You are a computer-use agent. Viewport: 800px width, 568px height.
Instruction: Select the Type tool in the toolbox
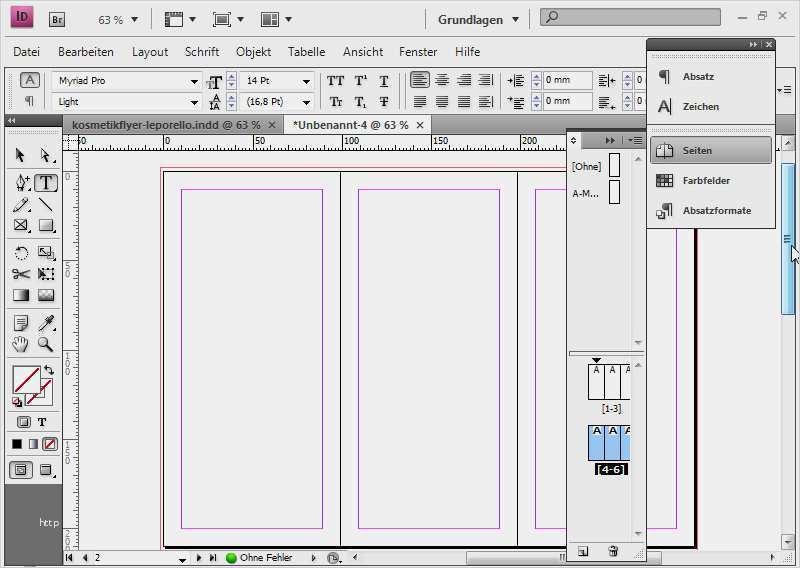tap(46, 182)
